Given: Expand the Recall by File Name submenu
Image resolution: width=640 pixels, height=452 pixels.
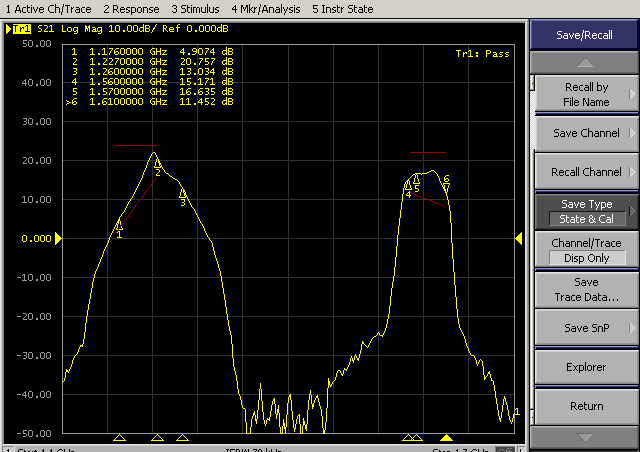Looking at the screenshot, I should (x=586, y=94).
